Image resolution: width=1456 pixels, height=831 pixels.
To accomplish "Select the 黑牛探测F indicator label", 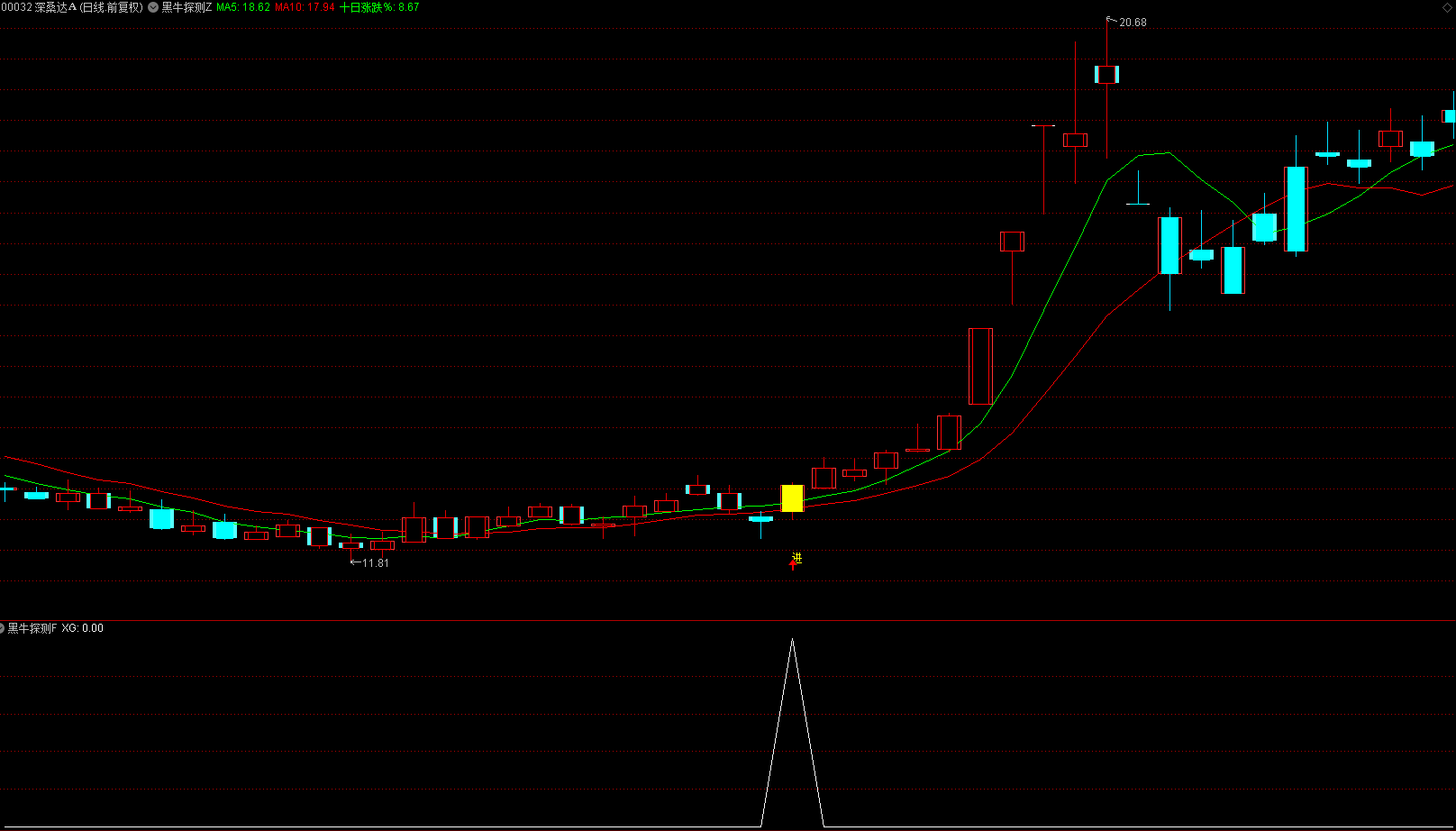I will [x=32, y=628].
